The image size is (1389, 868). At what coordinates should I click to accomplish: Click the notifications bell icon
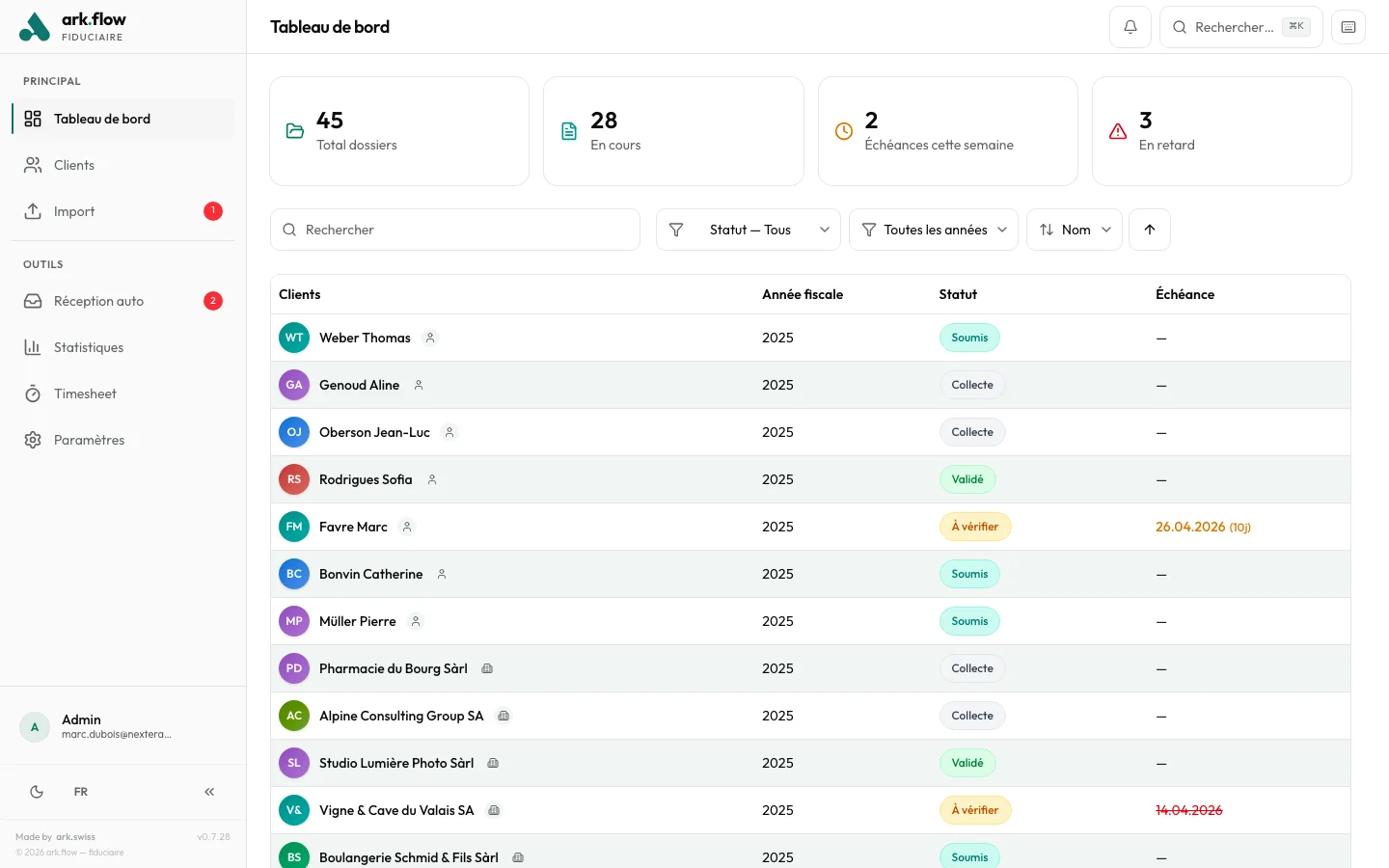click(x=1130, y=27)
